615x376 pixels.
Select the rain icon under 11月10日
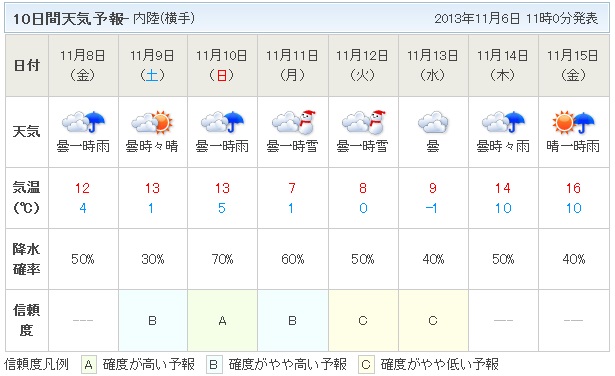point(222,122)
